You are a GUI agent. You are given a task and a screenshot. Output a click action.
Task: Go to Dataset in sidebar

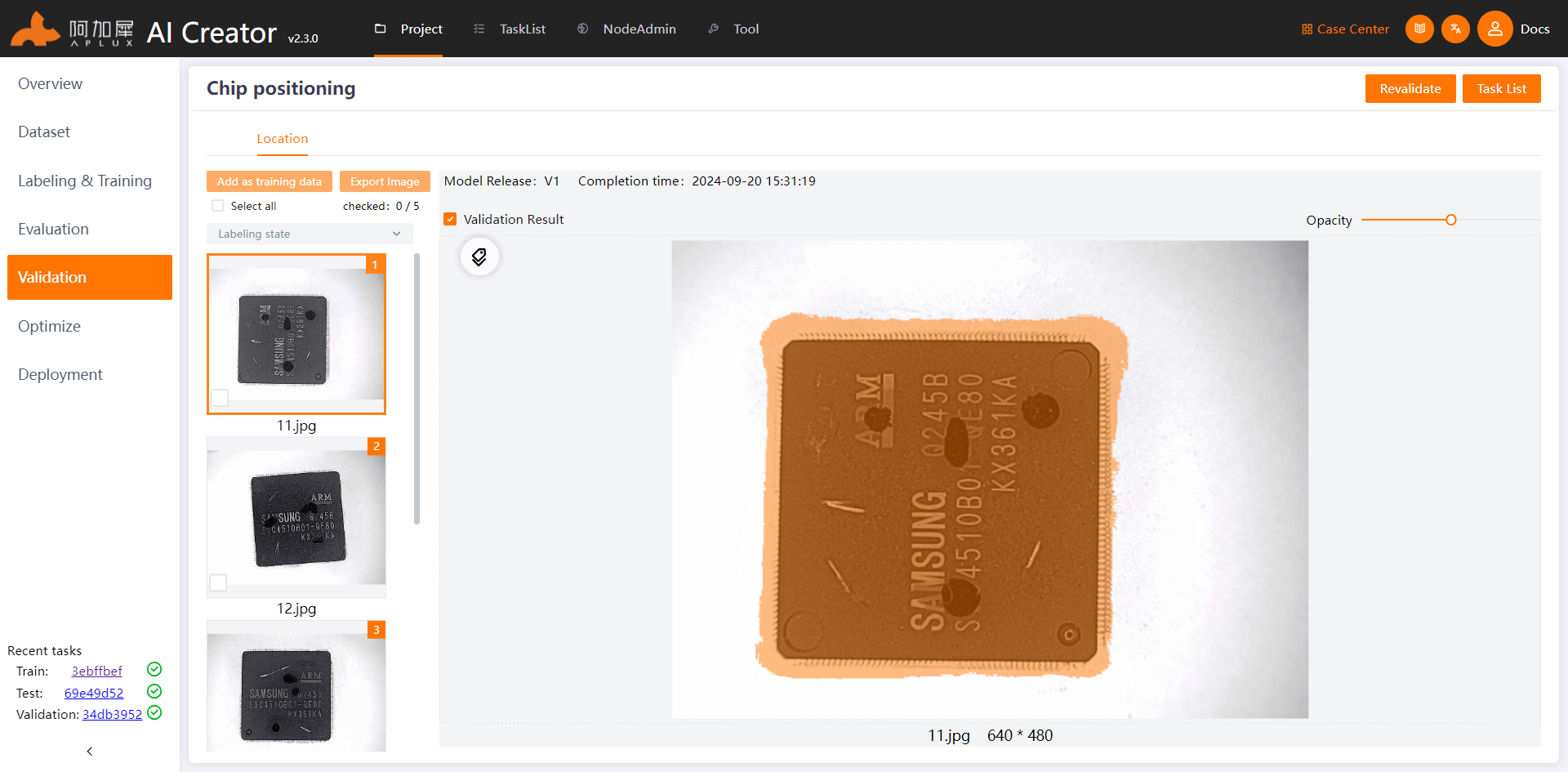44,132
